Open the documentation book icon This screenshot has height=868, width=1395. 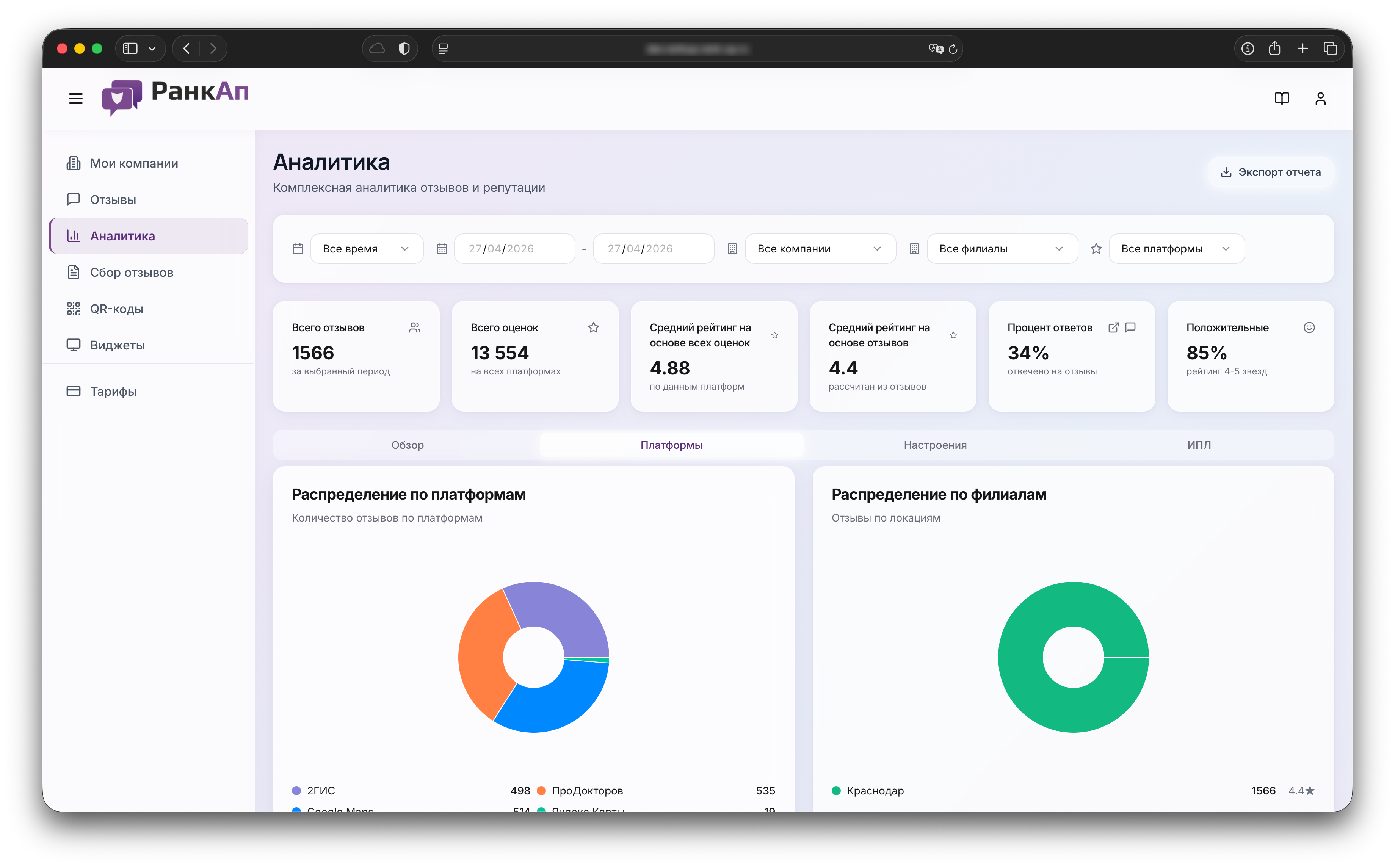click(x=1281, y=99)
